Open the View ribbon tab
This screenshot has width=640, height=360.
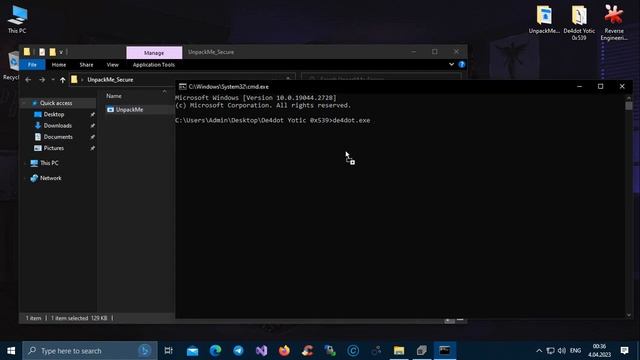click(113, 64)
